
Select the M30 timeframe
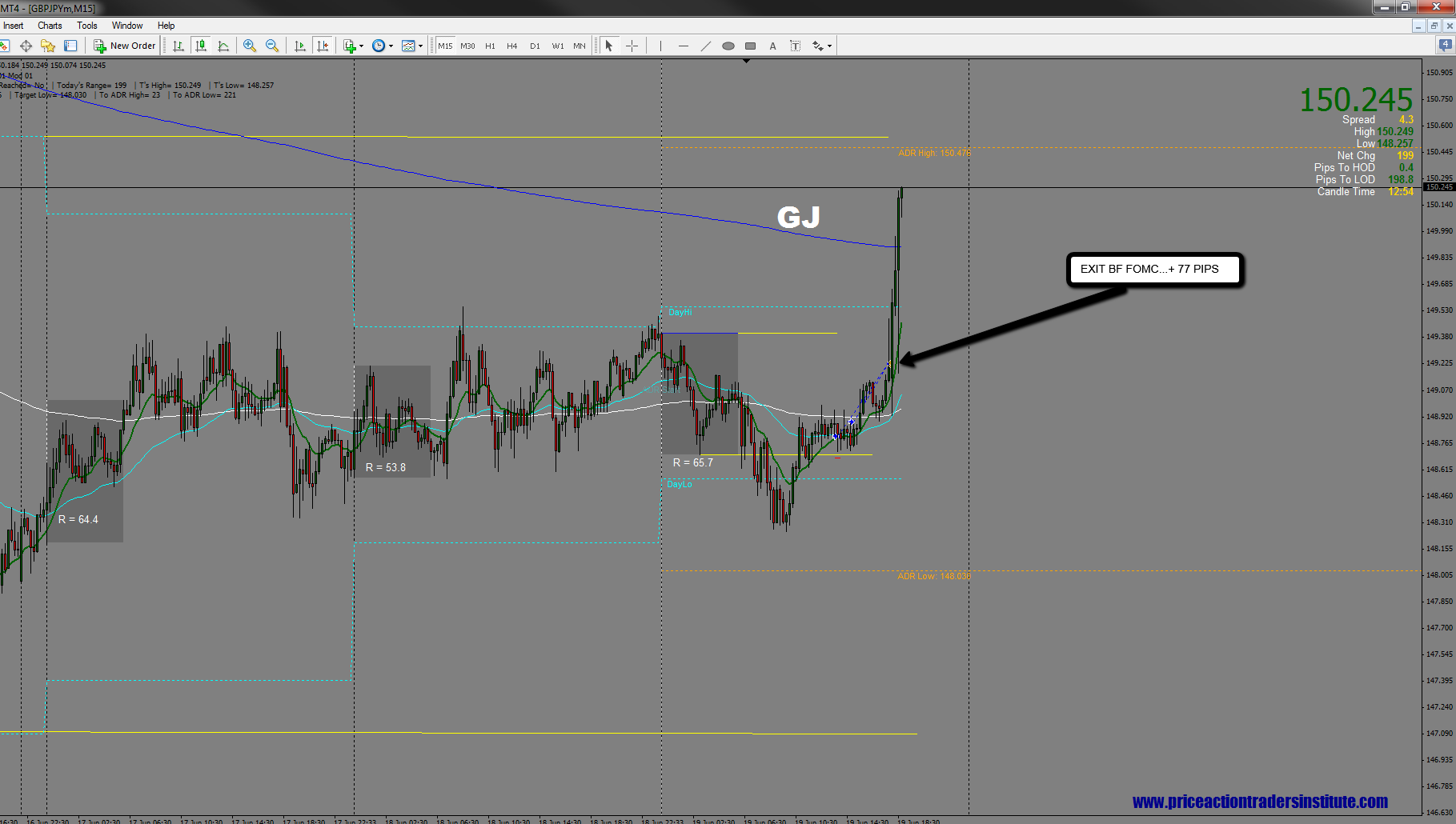(467, 46)
